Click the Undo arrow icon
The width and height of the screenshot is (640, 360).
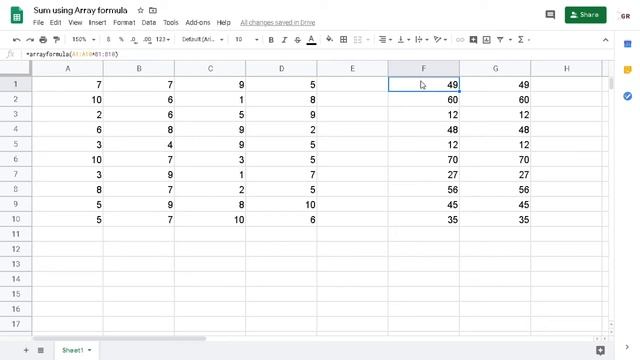coord(16,40)
